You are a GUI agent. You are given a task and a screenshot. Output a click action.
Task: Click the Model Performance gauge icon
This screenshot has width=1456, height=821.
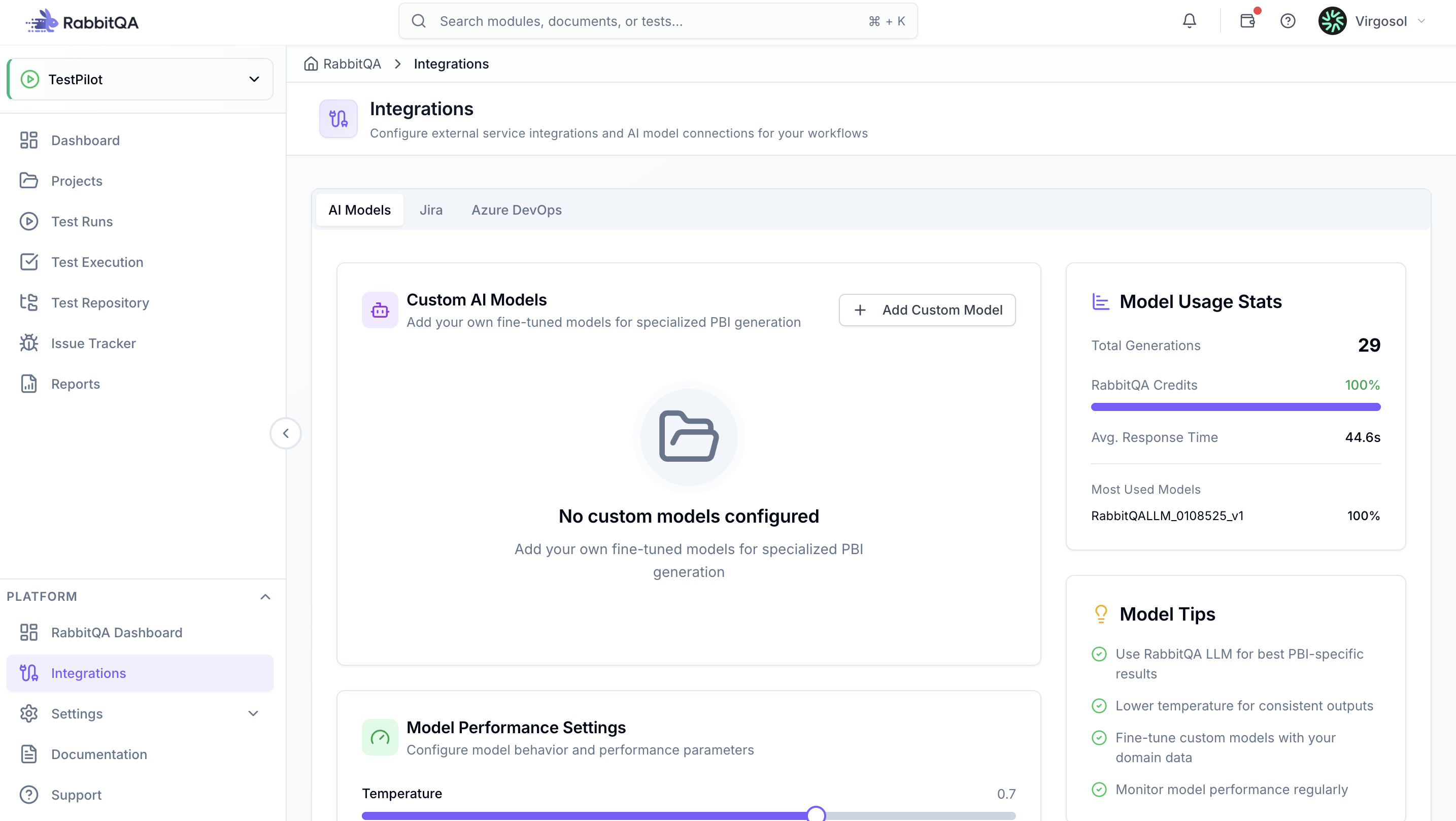(x=380, y=737)
